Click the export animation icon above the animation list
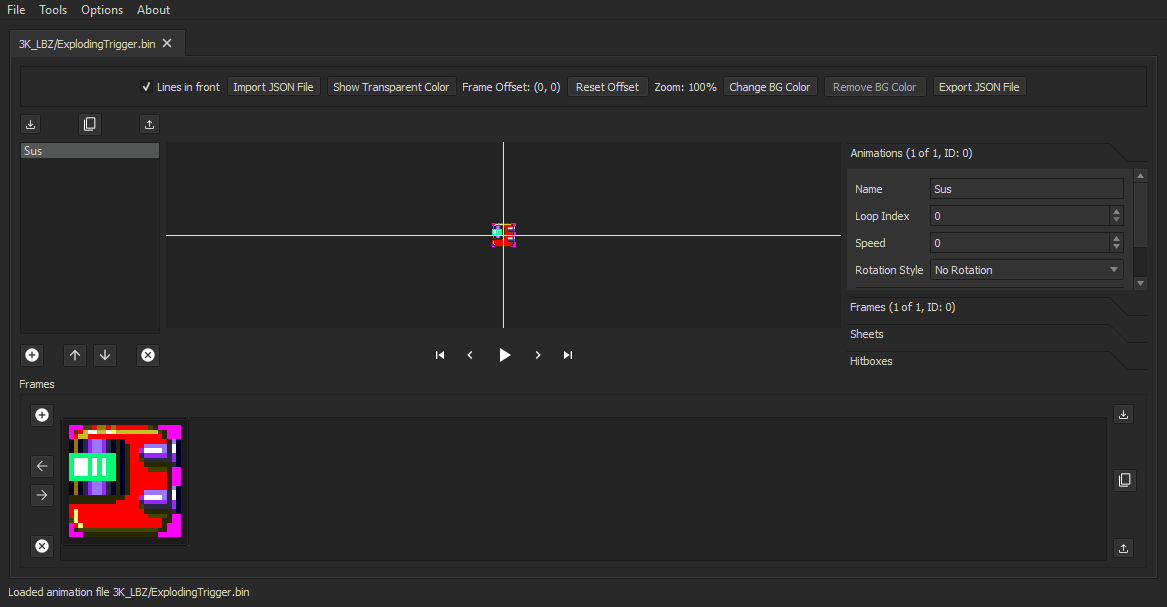This screenshot has height=607, width=1167. (x=149, y=124)
